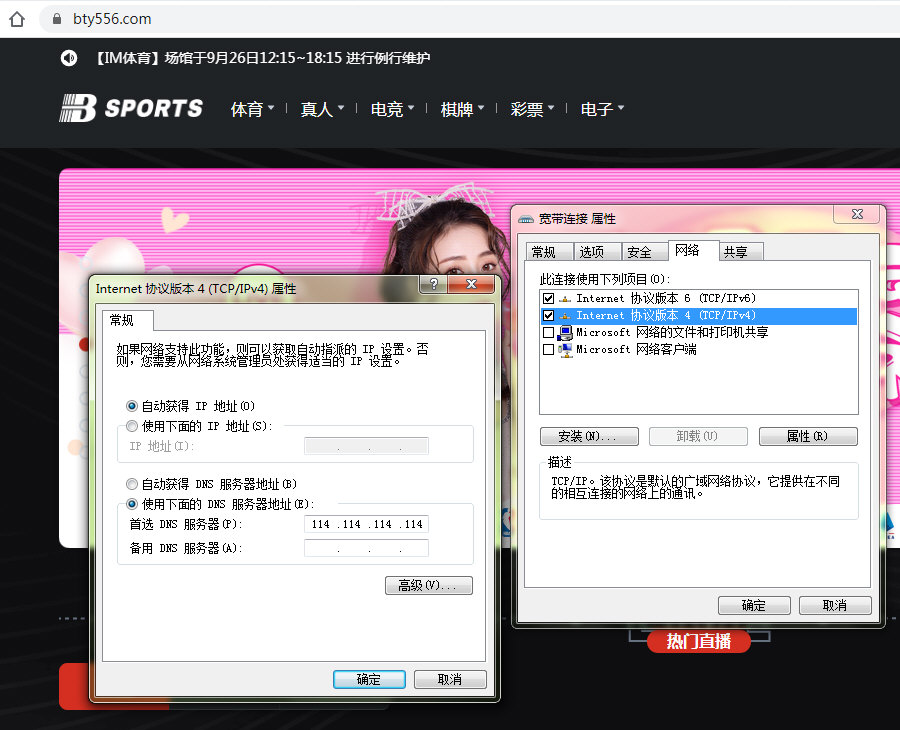This screenshot has width=900, height=730.
Task: Close the IPv4 properties dialog
Action: [x=471, y=286]
